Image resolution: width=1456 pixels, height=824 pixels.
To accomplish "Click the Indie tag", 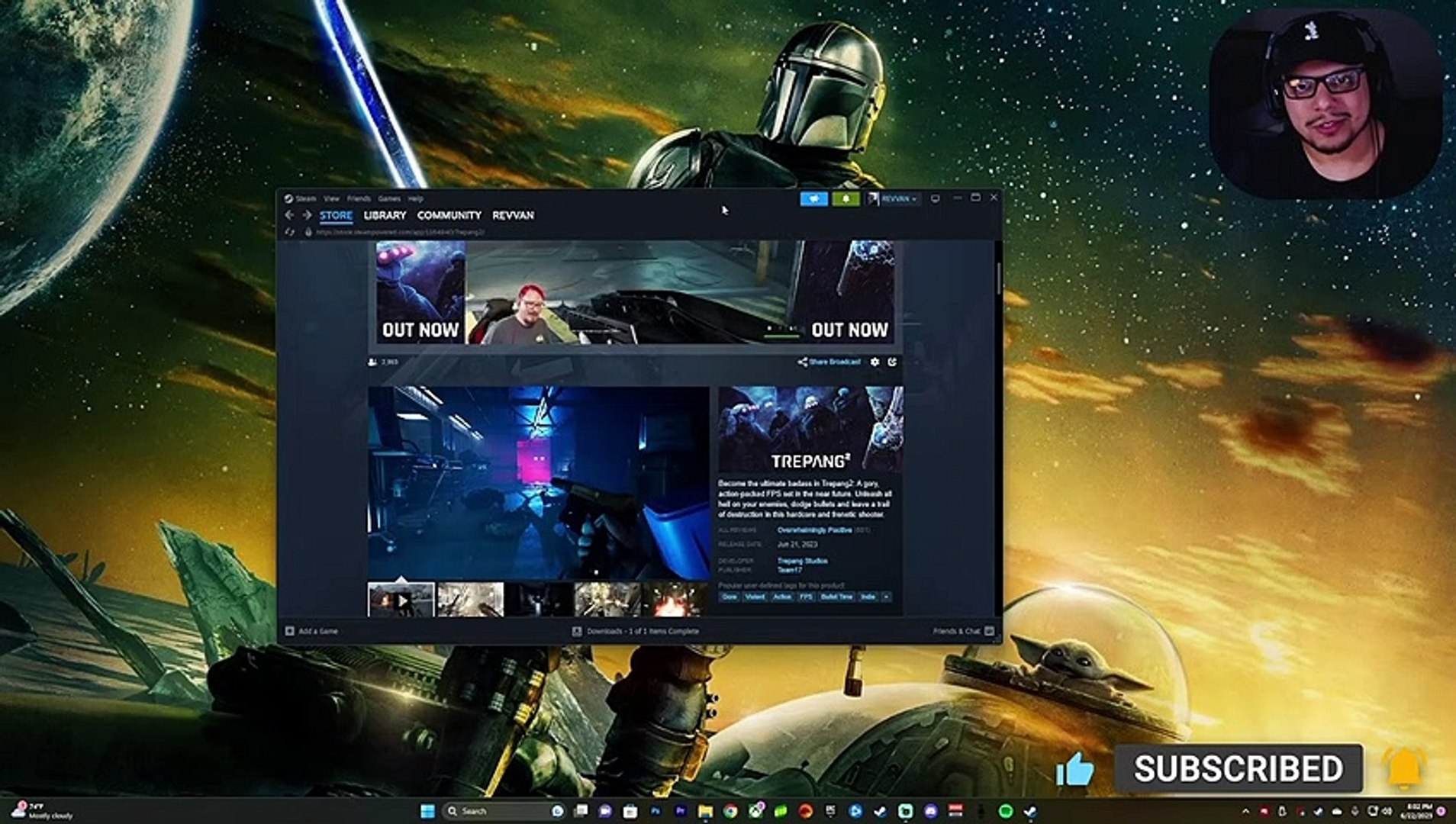I will (x=868, y=597).
